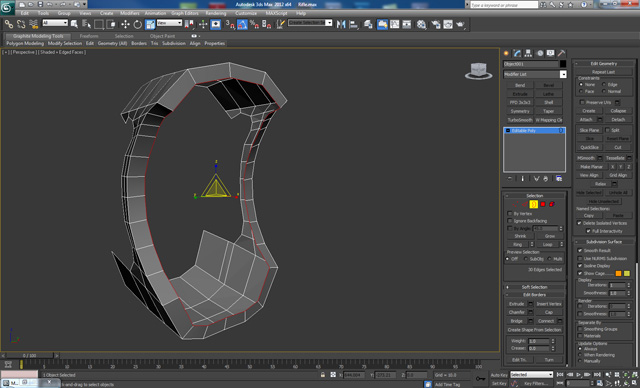The width and height of the screenshot is (640, 388).
Task: Click the Align tool icon
Action: tap(353, 24)
